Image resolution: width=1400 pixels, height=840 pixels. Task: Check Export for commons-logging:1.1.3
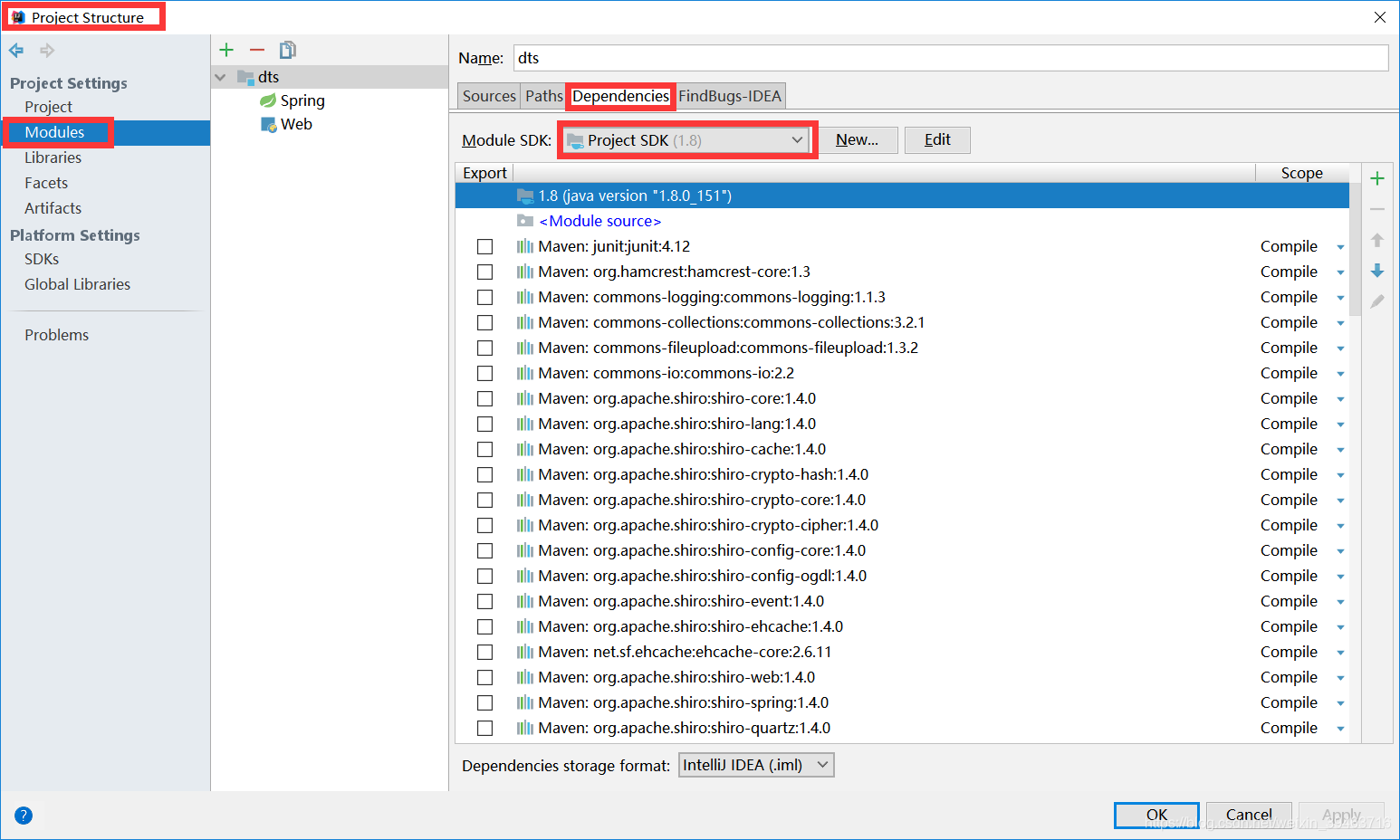click(485, 297)
